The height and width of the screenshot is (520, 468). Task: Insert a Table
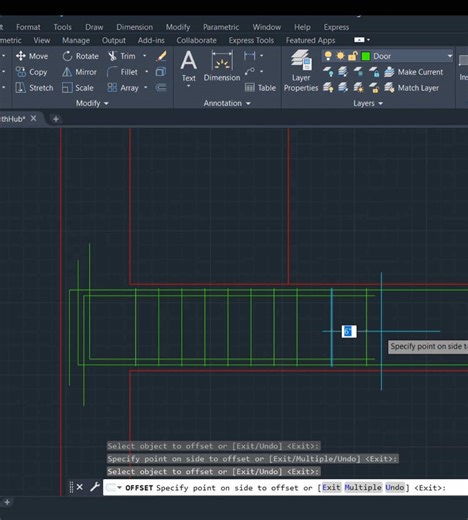(260, 88)
